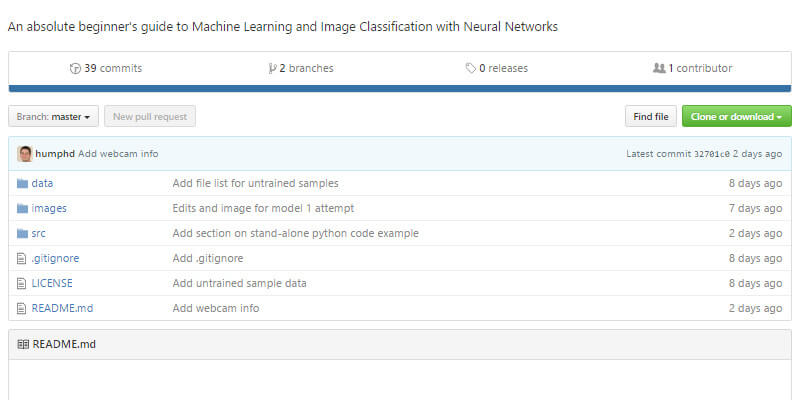
Task: View the 1 contributor page
Action: 692,68
